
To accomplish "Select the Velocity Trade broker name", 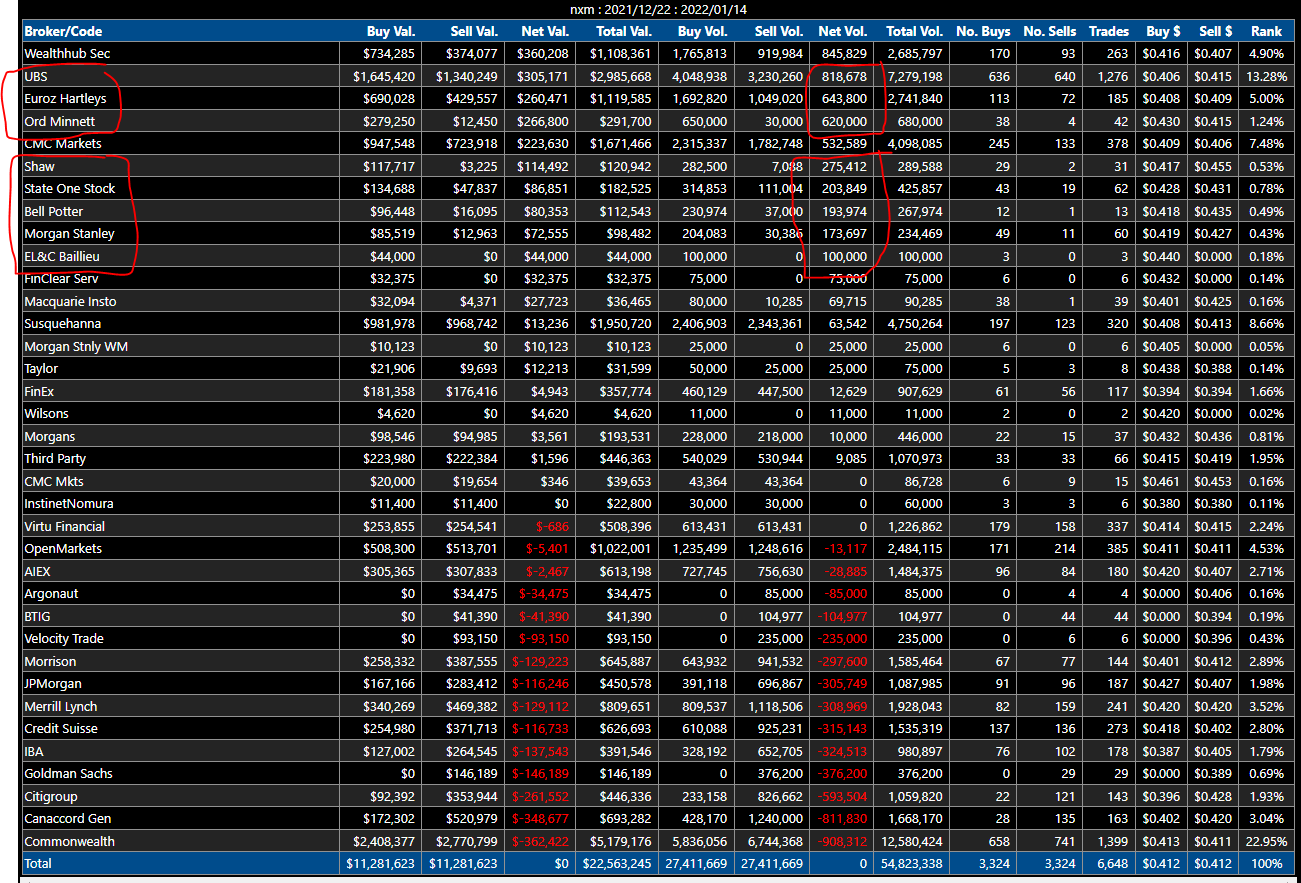I will (64, 638).
